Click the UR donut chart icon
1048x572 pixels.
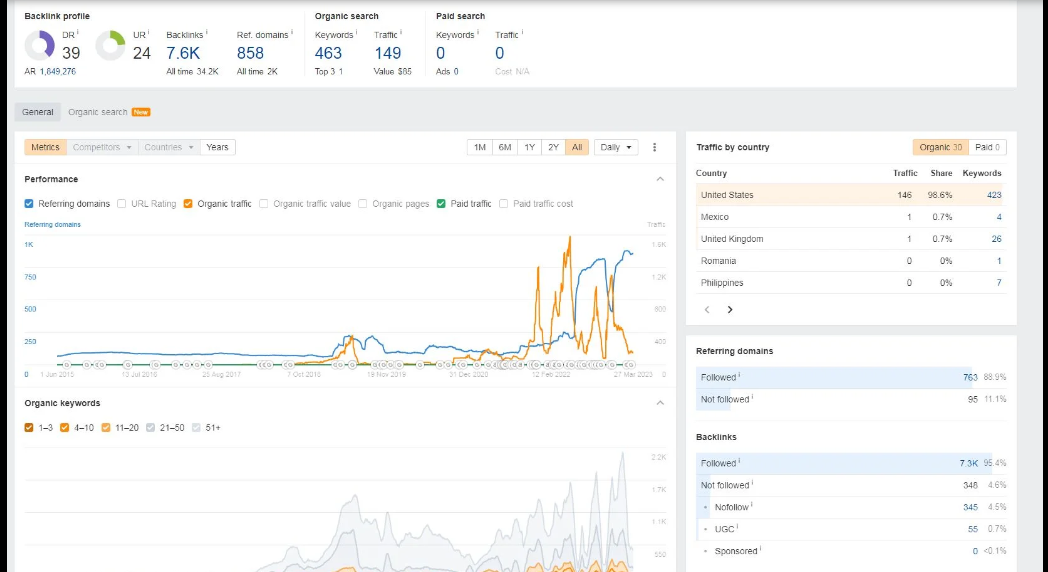[110, 46]
